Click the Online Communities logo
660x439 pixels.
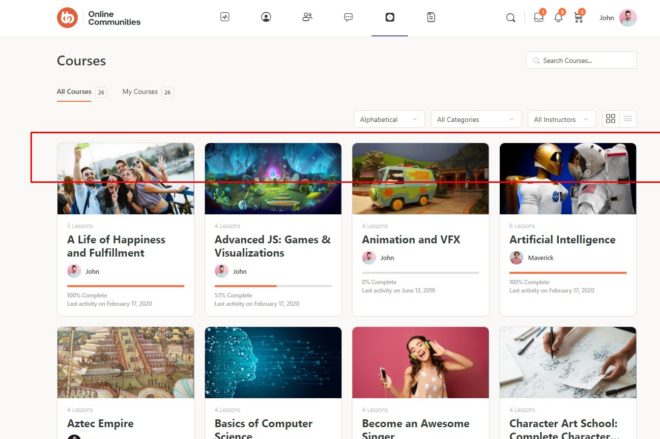point(99,18)
